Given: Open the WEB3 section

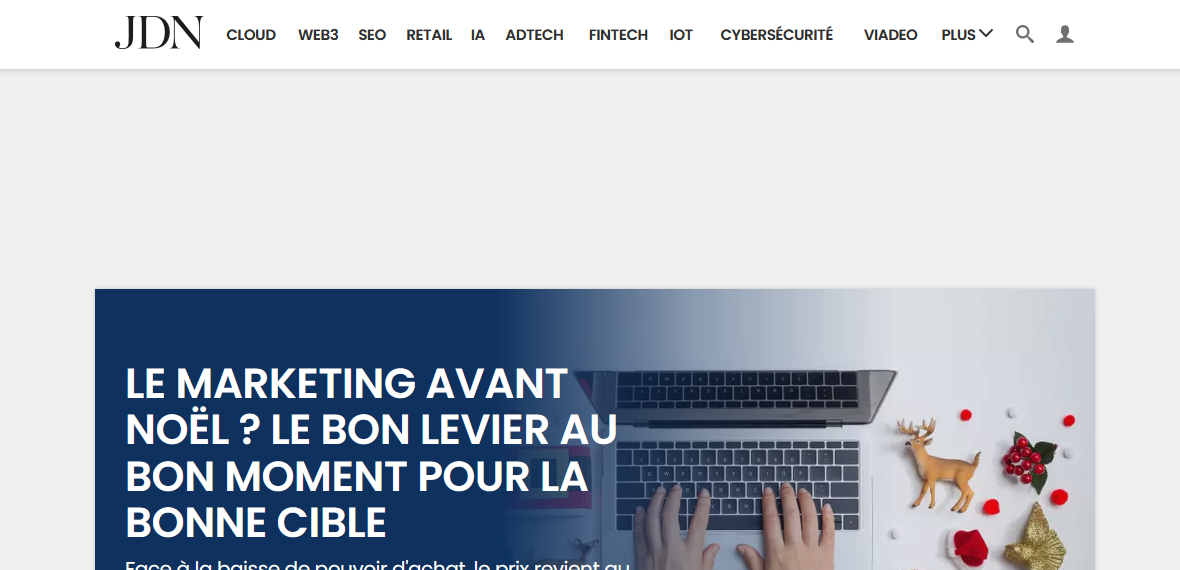Looking at the screenshot, I should coord(318,35).
